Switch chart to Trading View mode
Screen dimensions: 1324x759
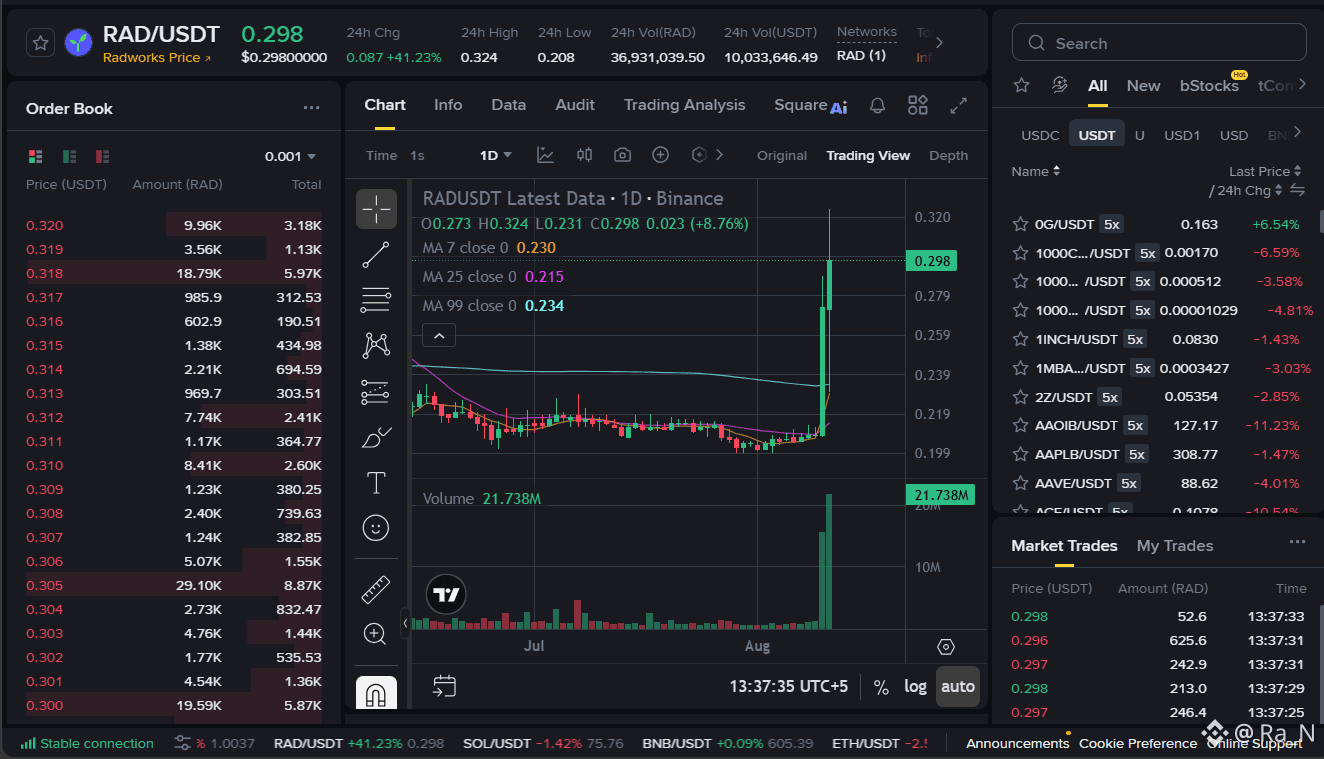(868, 155)
